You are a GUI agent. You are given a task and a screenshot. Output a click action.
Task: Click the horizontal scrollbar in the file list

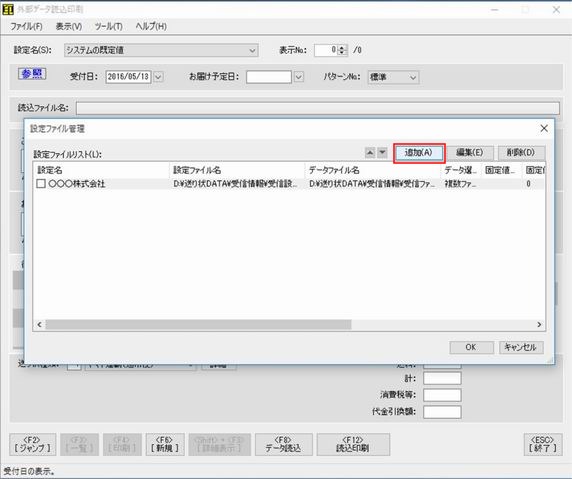(x=198, y=324)
